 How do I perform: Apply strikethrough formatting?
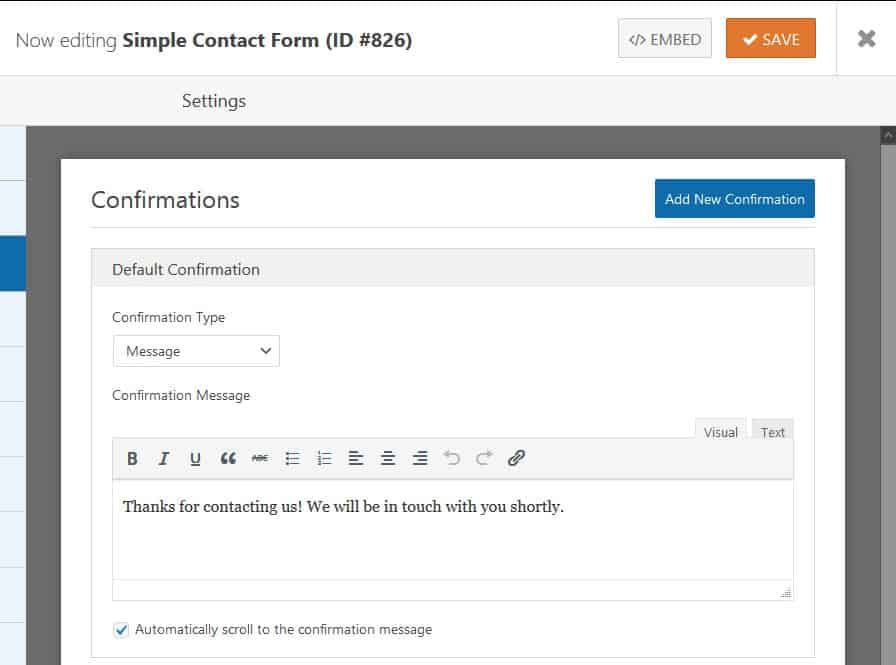(260, 458)
